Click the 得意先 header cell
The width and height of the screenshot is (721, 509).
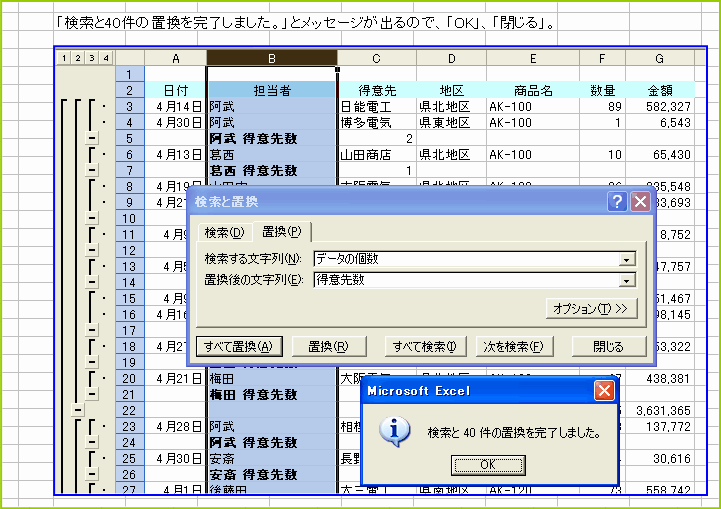377,90
